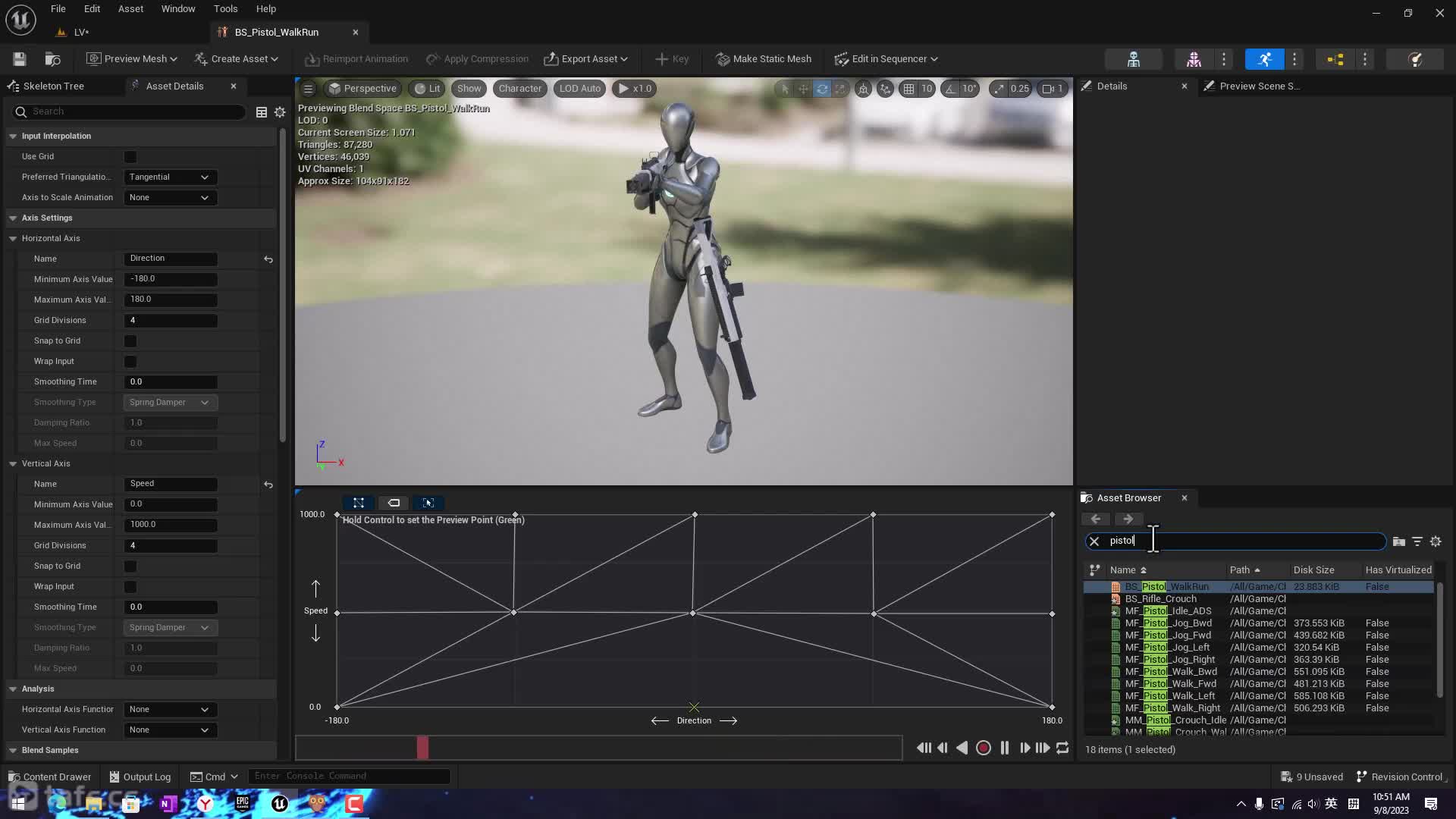Click the Browse to asset icon
Screen dimensions: 1456x819
tap(52, 59)
